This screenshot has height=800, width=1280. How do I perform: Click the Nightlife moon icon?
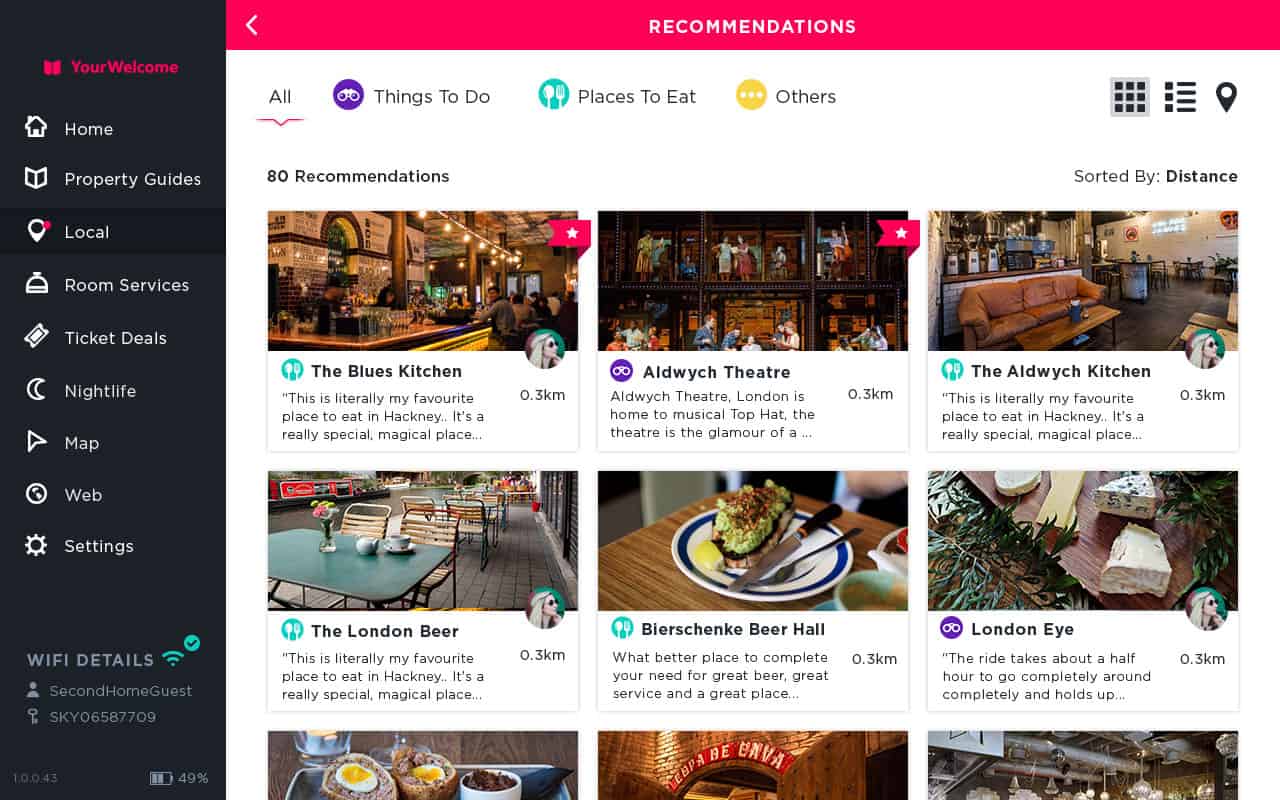pos(36,390)
